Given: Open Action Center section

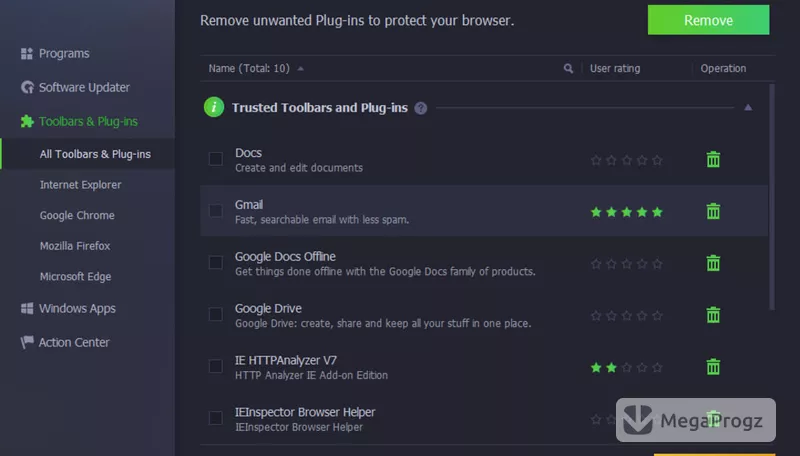Looking at the screenshot, I should (74, 342).
